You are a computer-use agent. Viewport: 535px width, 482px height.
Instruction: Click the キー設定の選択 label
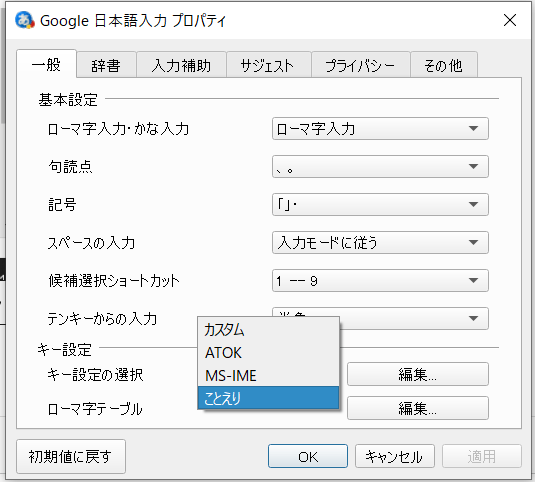pyautogui.click(x=95, y=375)
